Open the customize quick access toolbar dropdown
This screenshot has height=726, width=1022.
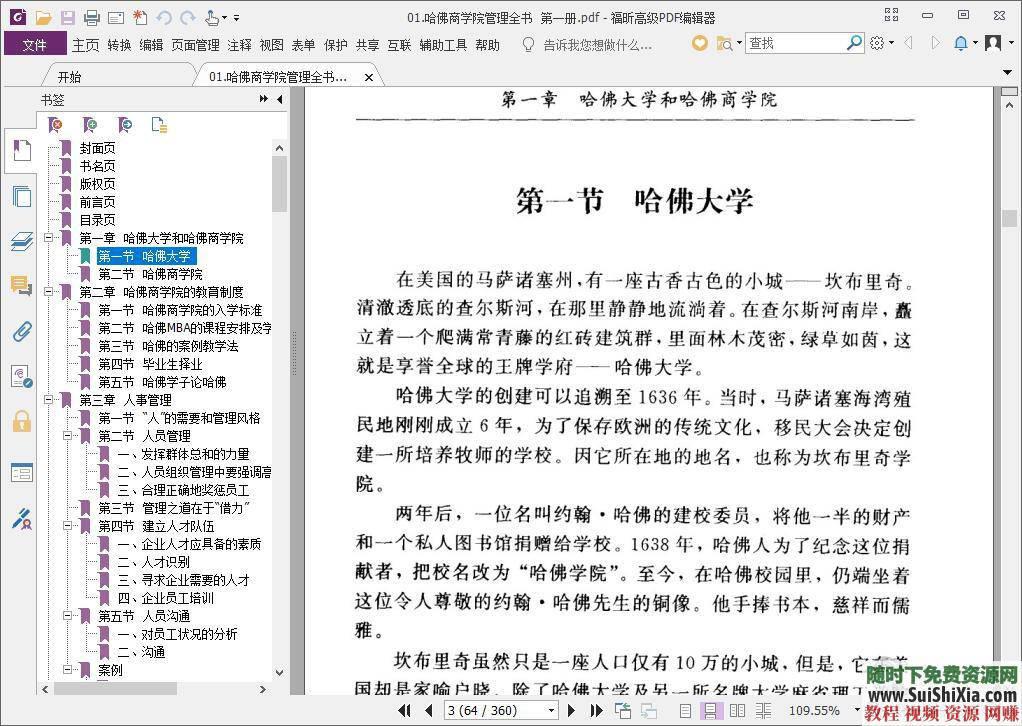coord(236,18)
